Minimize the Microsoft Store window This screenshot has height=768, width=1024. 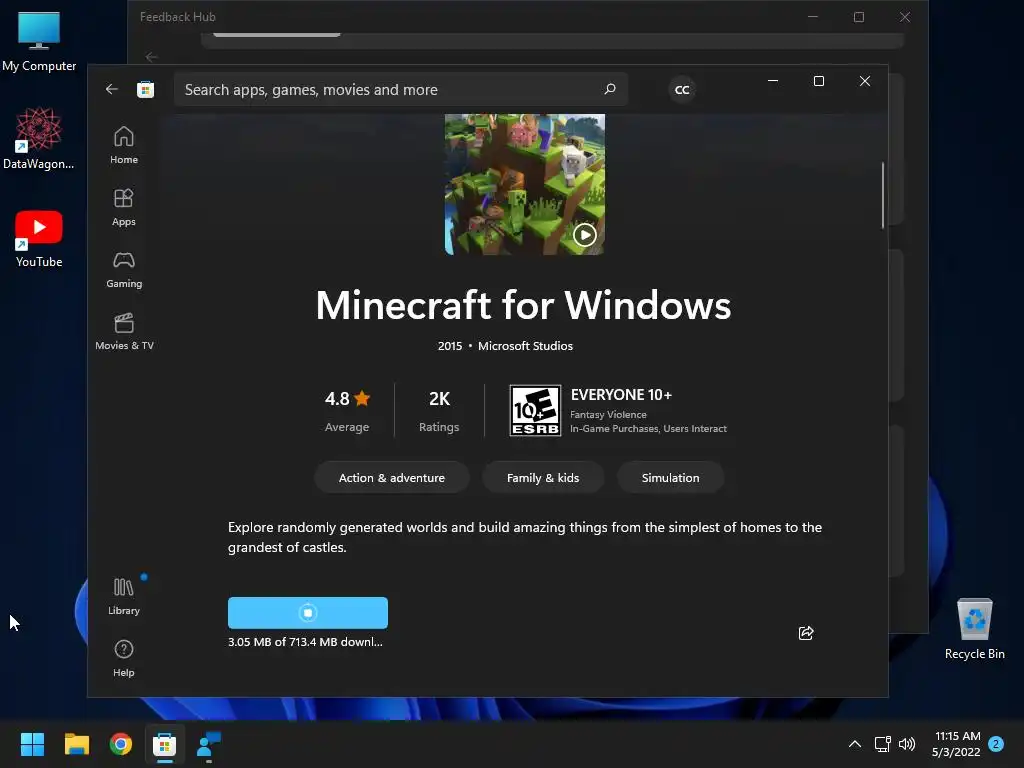point(773,81)
